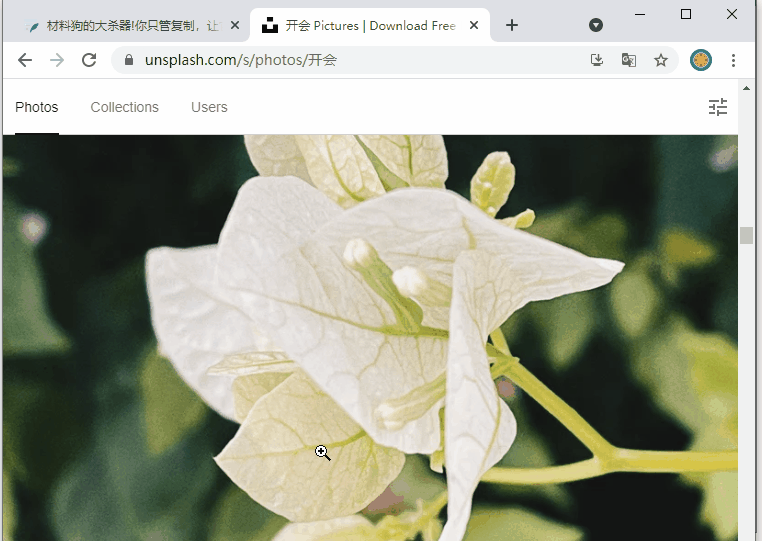Close the 开会 Pictures tab
Viewport: 762px width, 541px height.
[474, 25]
